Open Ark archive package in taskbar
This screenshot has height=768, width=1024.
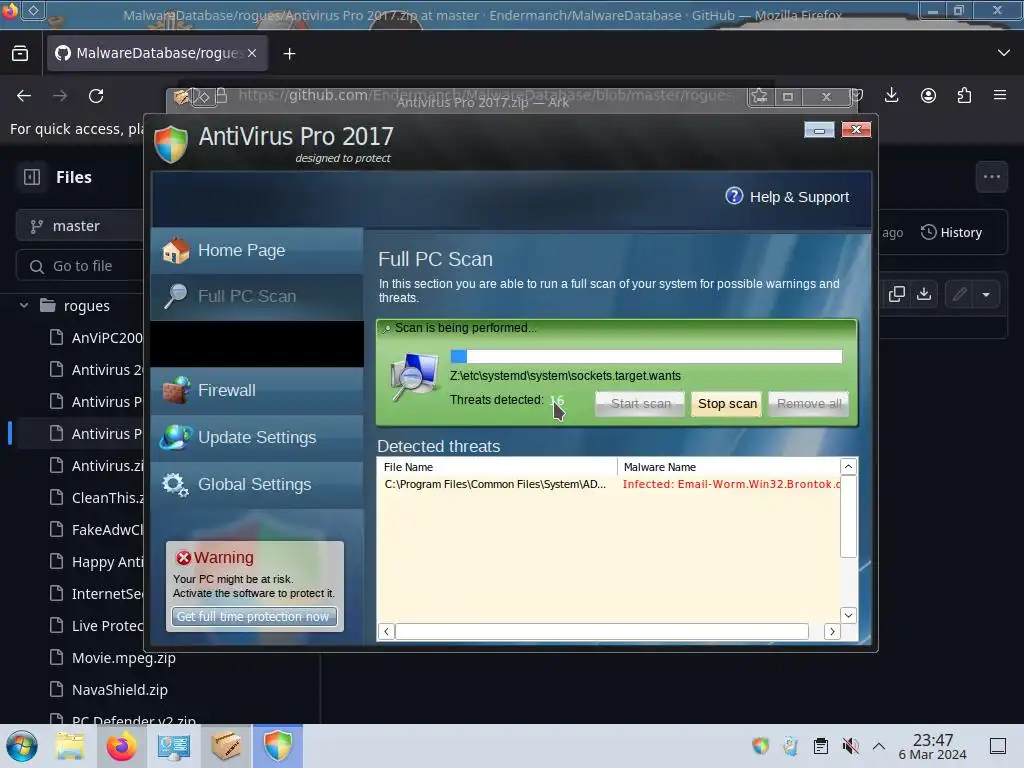click(225, 746)
